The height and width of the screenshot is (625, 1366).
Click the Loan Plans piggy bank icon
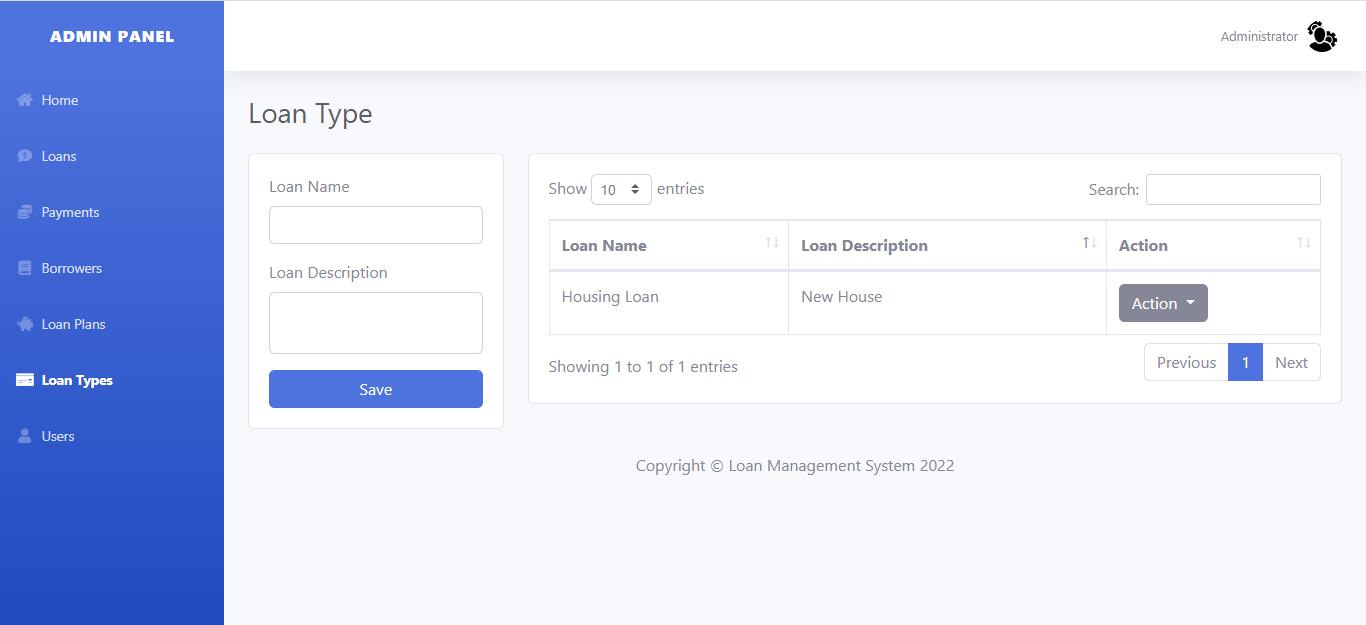(x=25, y=324)
